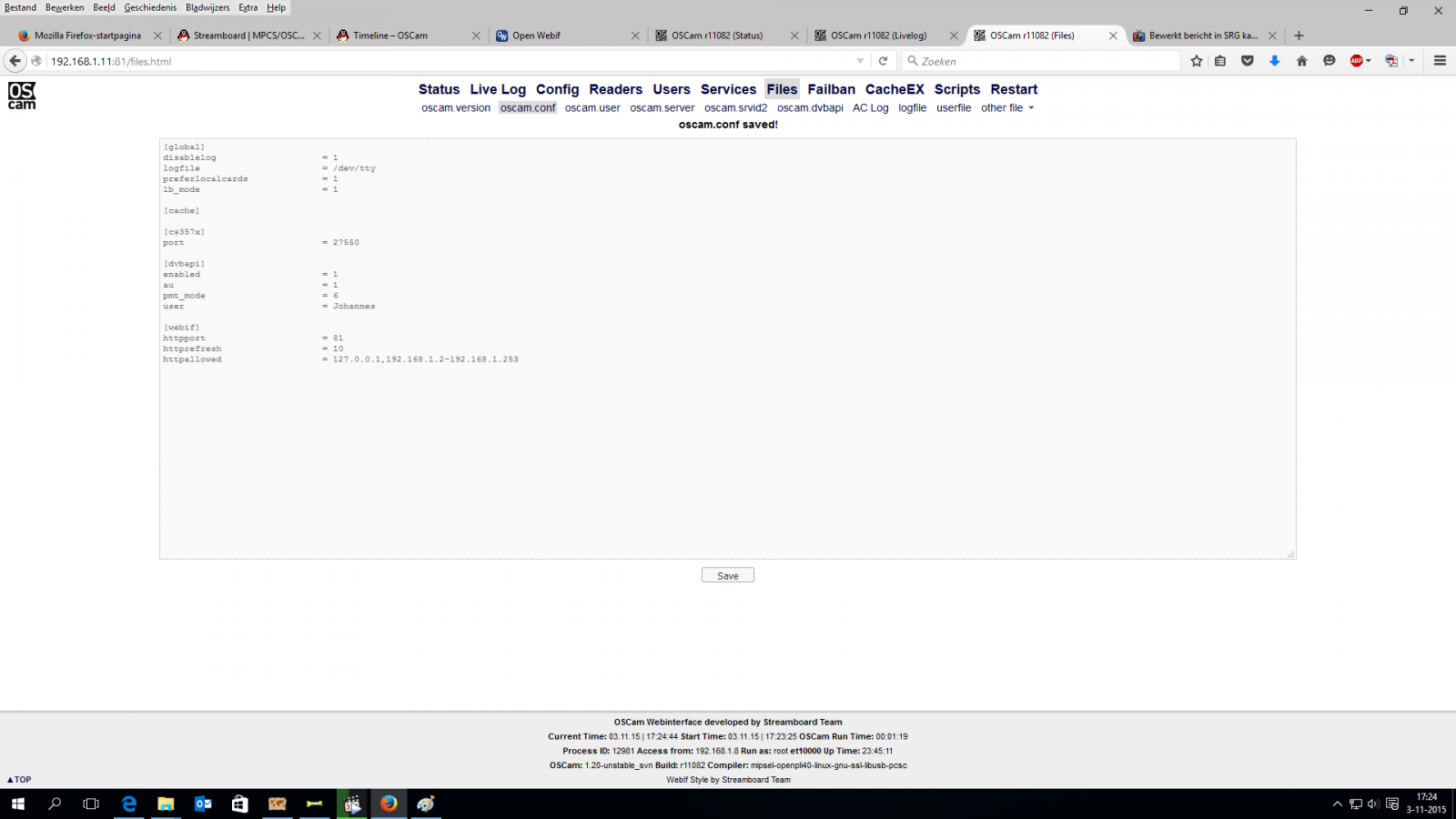Open the Failban page

point(831,89)
